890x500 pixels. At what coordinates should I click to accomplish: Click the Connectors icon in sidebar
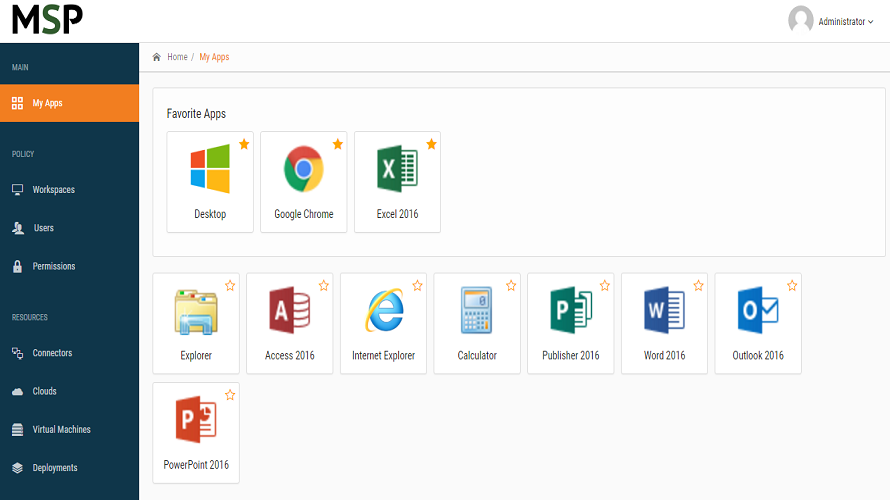coord(18,353)
